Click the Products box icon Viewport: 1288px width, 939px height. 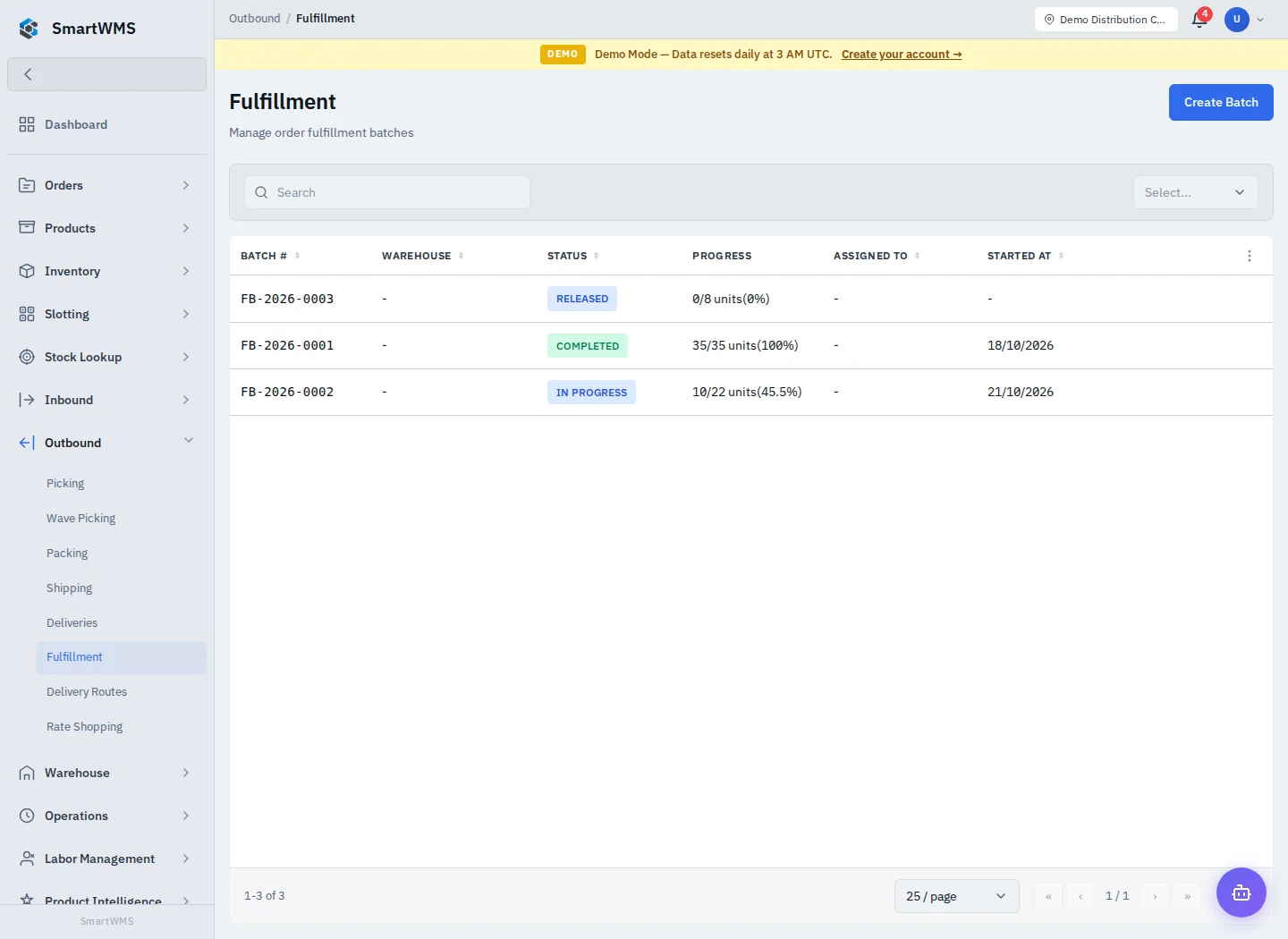click(27, 228)
